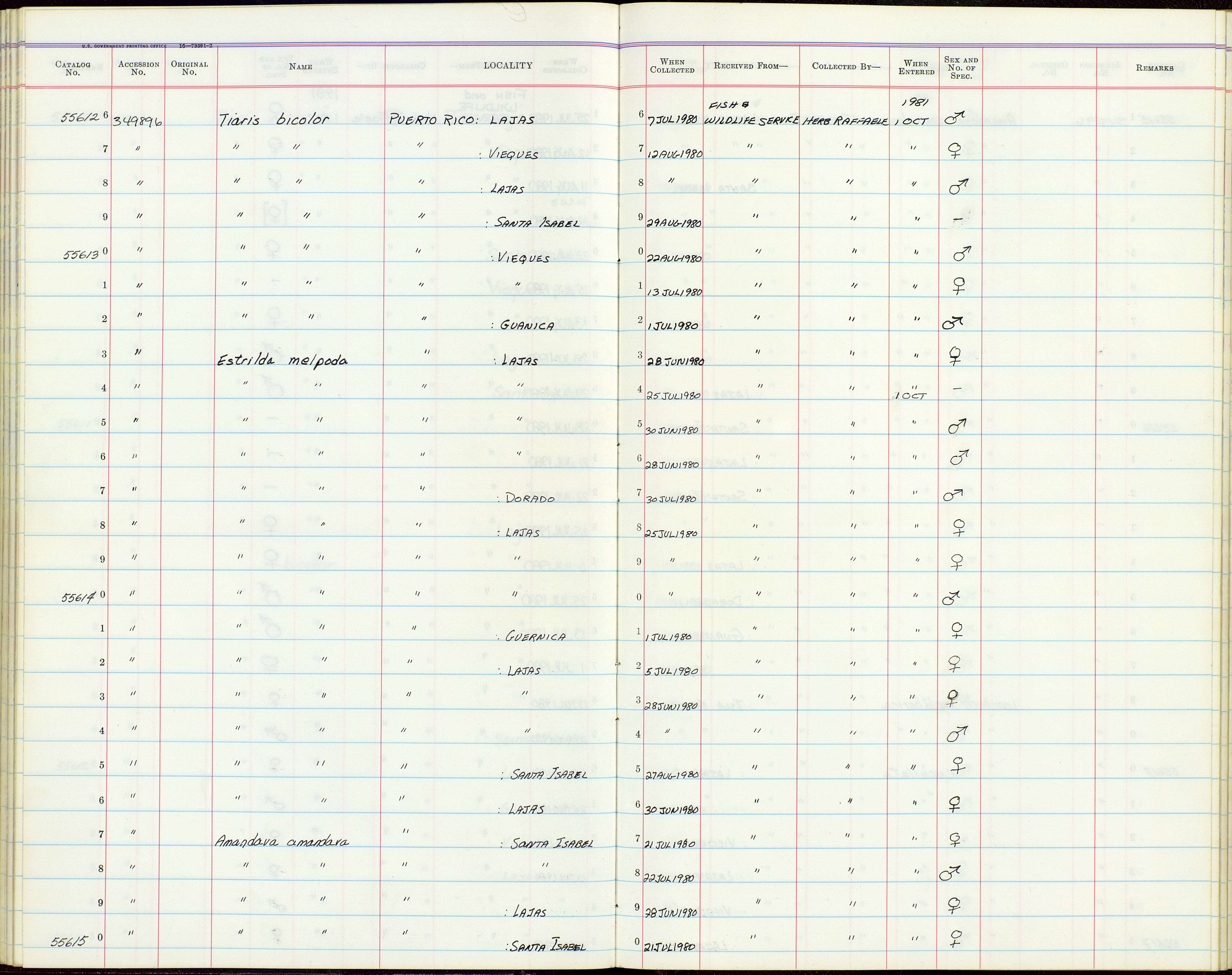Click the 'Accession No.' column header
1232x975 pixels.
click(x=138, y=68)
